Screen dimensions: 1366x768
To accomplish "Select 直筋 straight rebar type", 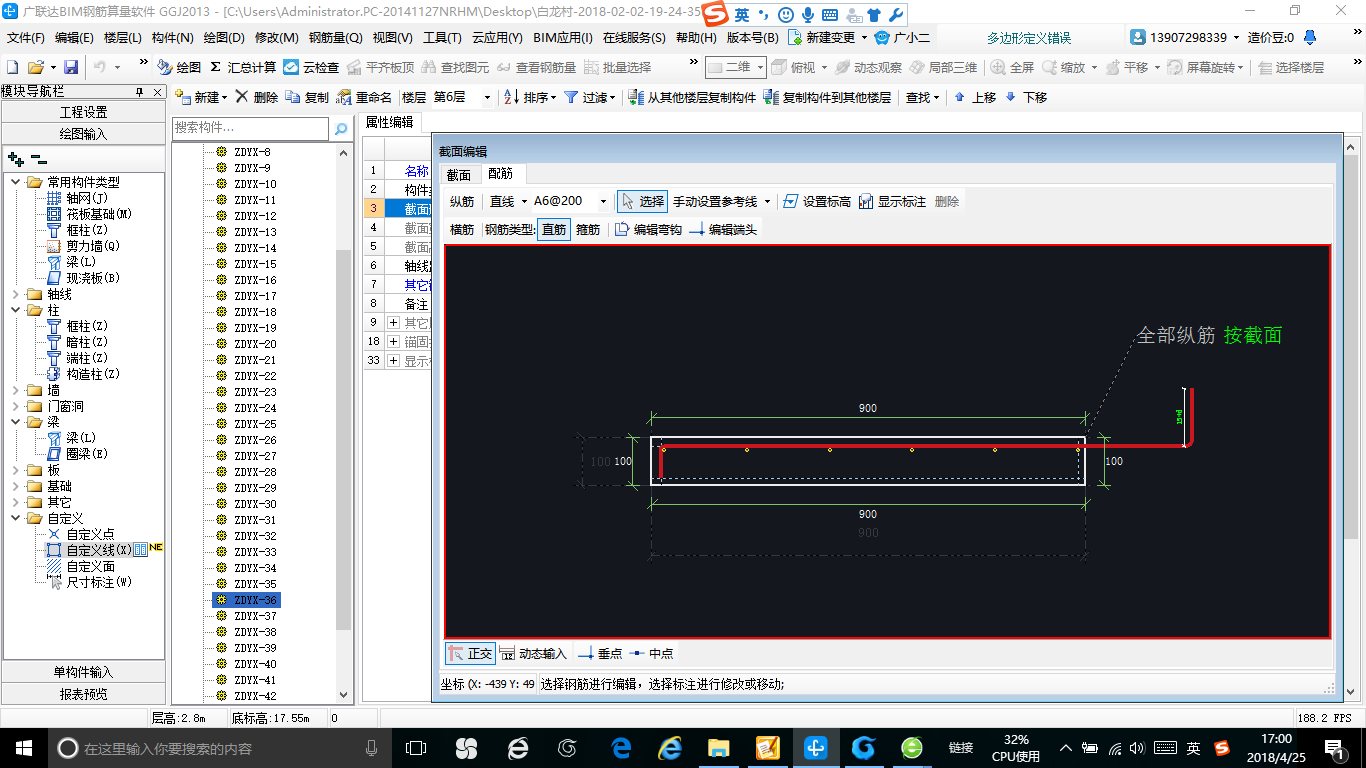I will 554,229.
